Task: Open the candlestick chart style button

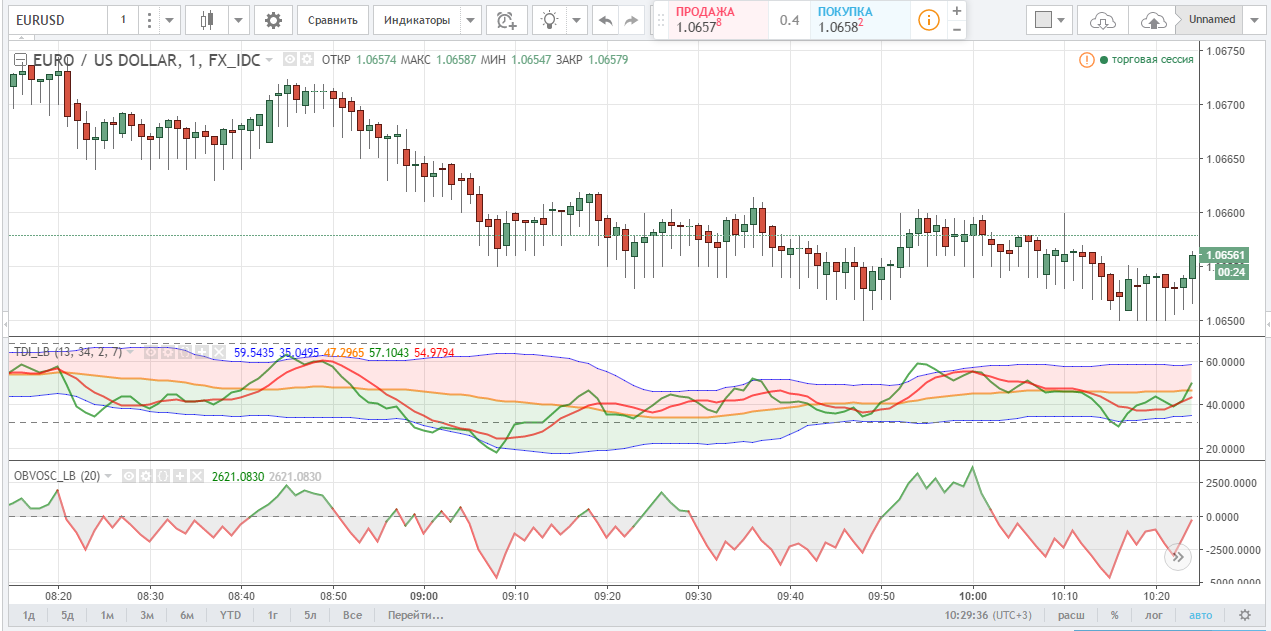Action: click(x=207, y=20)
